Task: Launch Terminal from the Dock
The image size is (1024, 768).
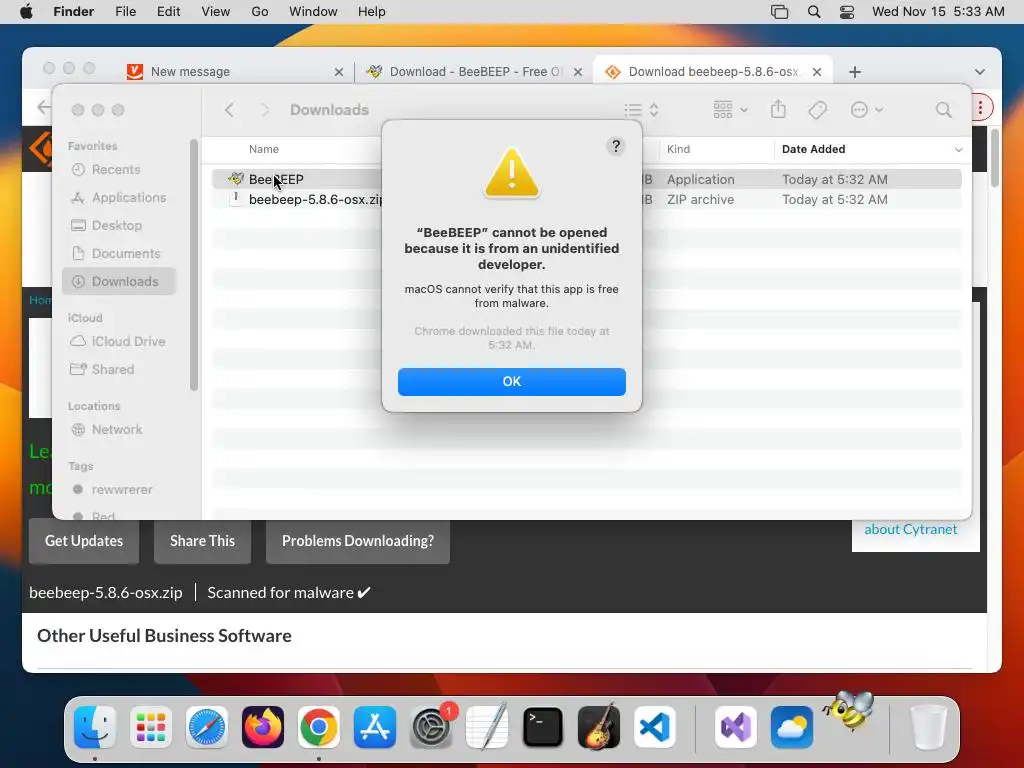Action: point(543,727)
